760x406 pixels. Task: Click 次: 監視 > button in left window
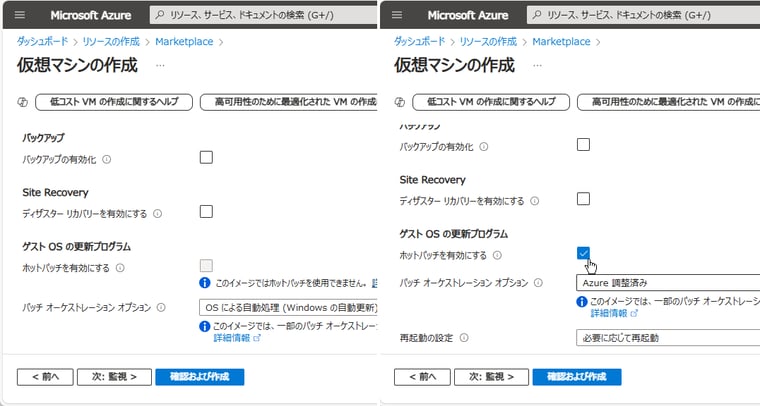coord(114,377)
